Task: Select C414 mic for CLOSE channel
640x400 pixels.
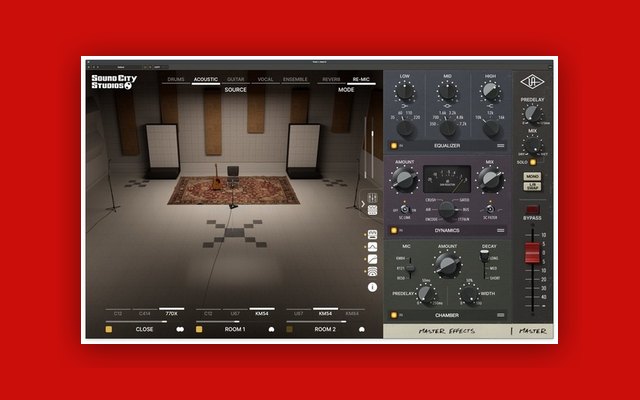Action: [x=144, y=313]
